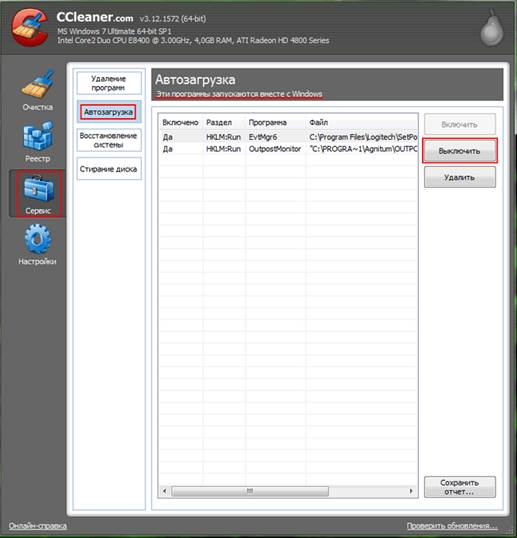
Task: Switch to Автозагрузка tab
Action: [108, 112]
